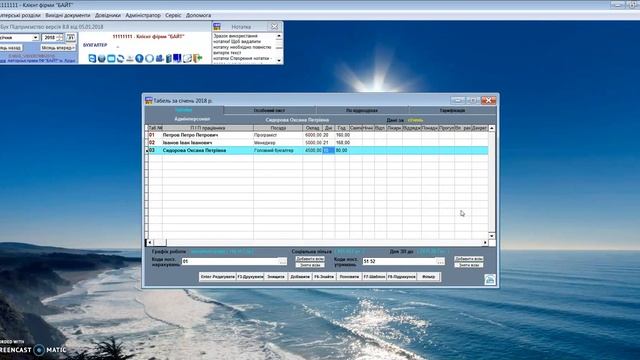The height and width of the screenshot is (360, 640).
Task: Click the Нотатка panel scroll down arrow
Action: [x=279, y=60]
